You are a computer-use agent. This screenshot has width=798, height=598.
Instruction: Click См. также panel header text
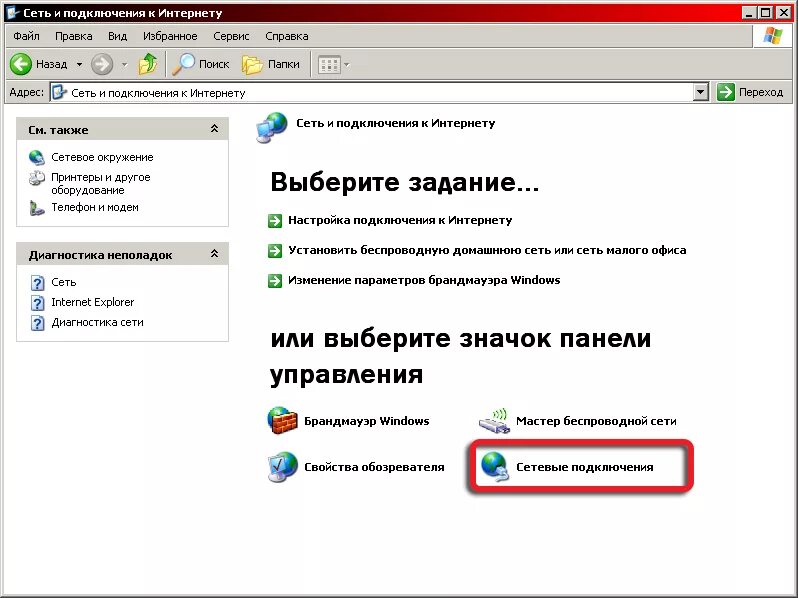pos(58,130)
